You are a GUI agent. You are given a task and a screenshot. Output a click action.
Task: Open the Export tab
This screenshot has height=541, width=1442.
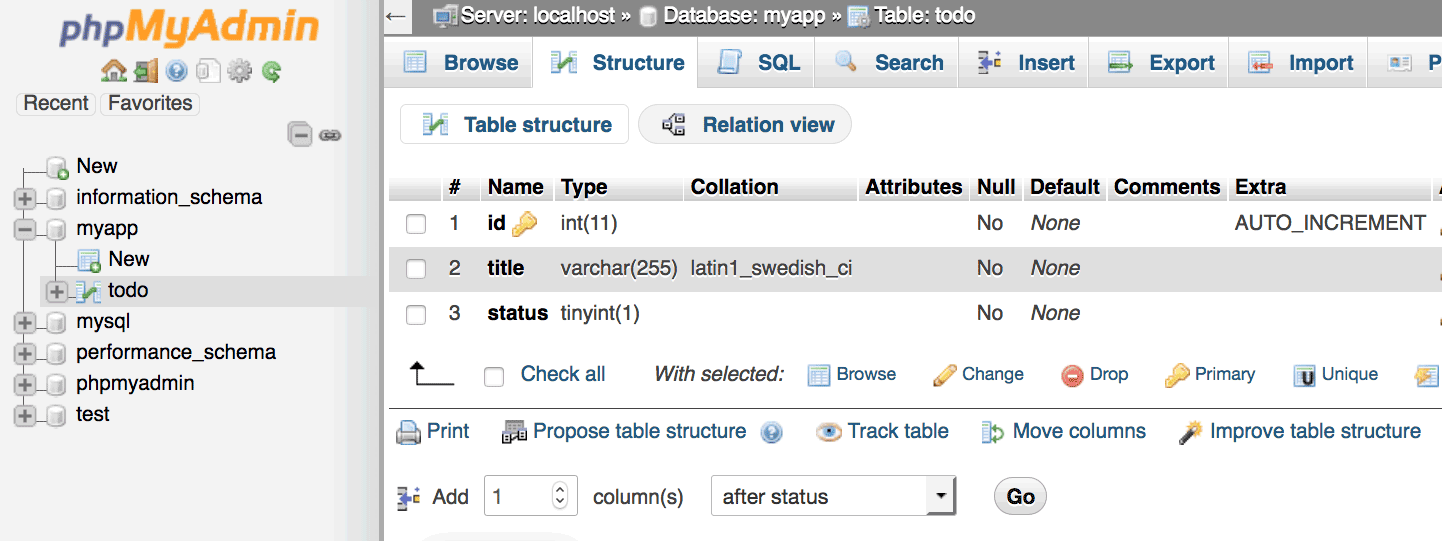[1162, 63]
